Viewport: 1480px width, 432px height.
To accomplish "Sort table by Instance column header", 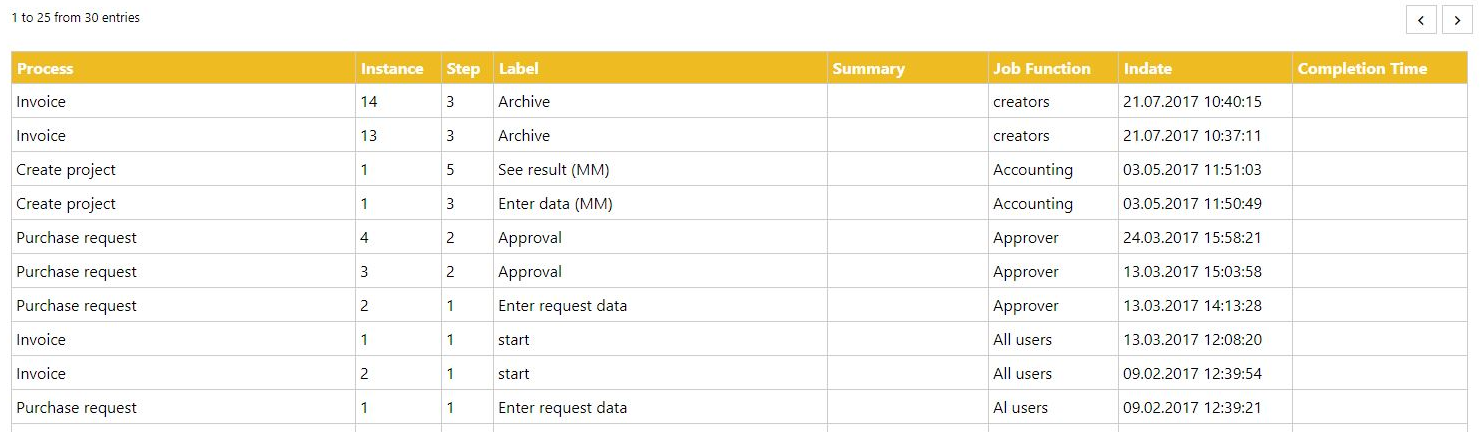I will [x=392, y=69].
